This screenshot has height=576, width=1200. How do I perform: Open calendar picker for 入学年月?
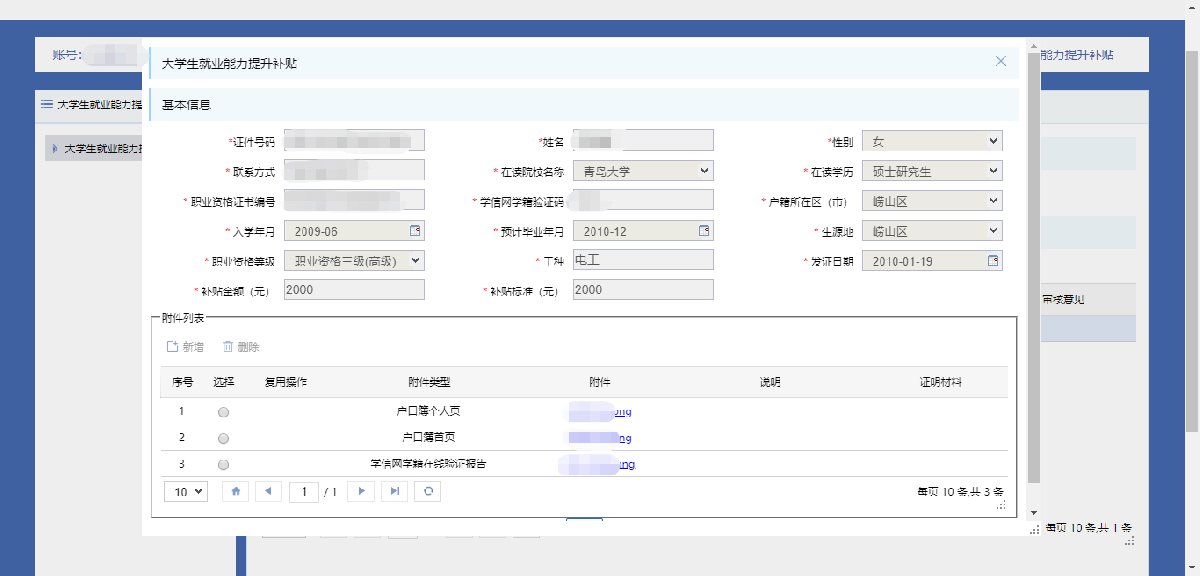tap(415, 231)
